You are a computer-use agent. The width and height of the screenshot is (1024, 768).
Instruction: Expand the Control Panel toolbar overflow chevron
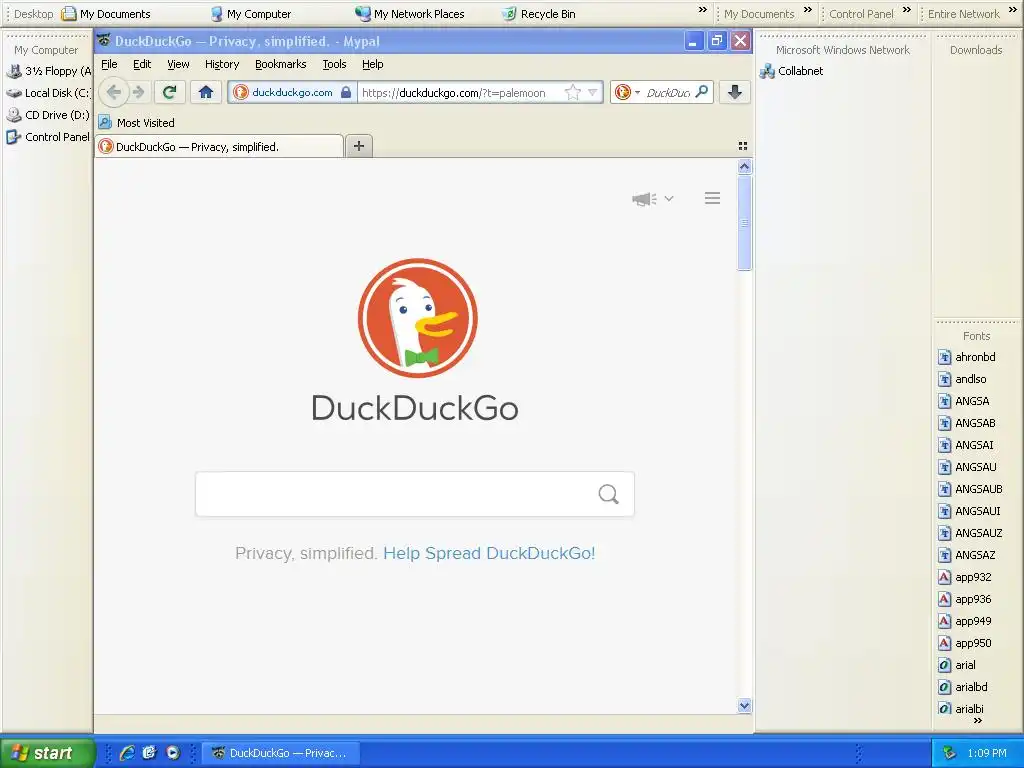coord(906,10)
